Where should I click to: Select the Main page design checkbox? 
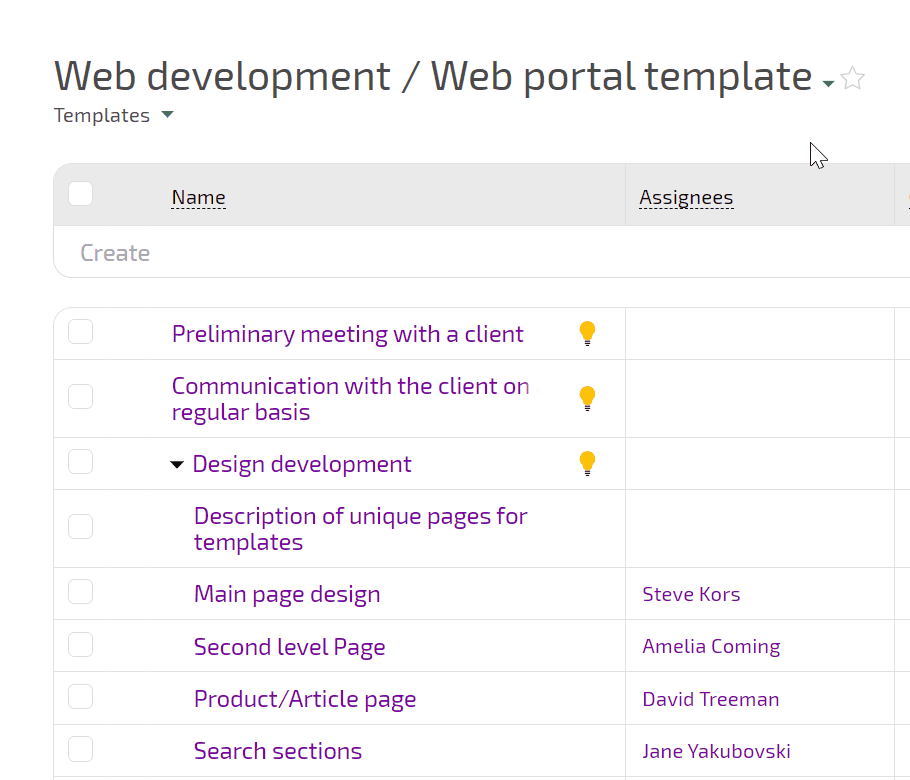tap(81, 592)
